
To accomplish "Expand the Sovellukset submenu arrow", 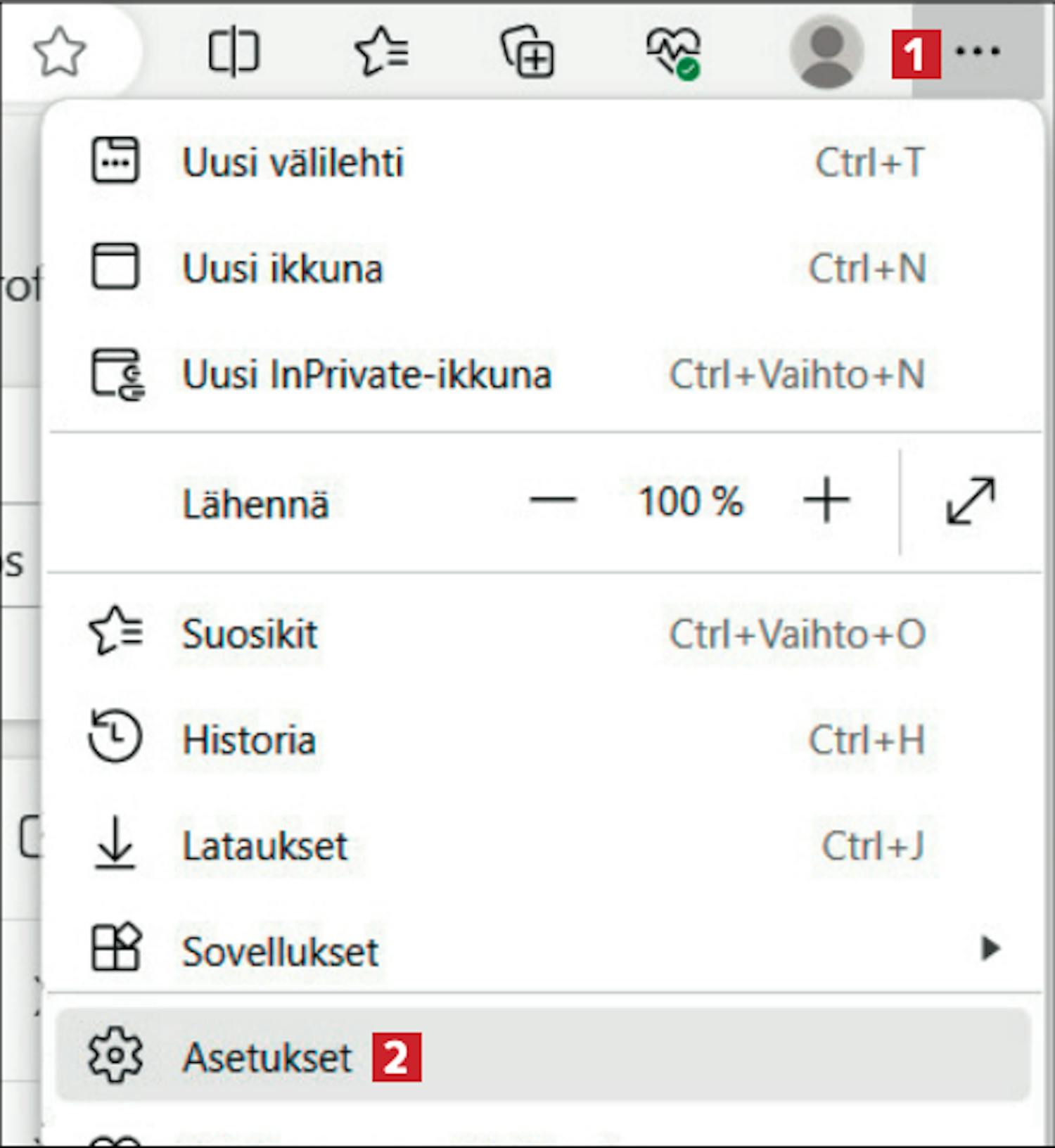I will pyautogui.click(x=990, y=948).
